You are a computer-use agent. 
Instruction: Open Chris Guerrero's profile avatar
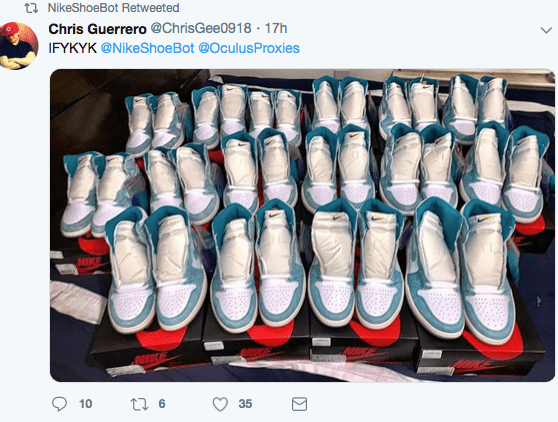pyautogui.click(x=18, y=46)
